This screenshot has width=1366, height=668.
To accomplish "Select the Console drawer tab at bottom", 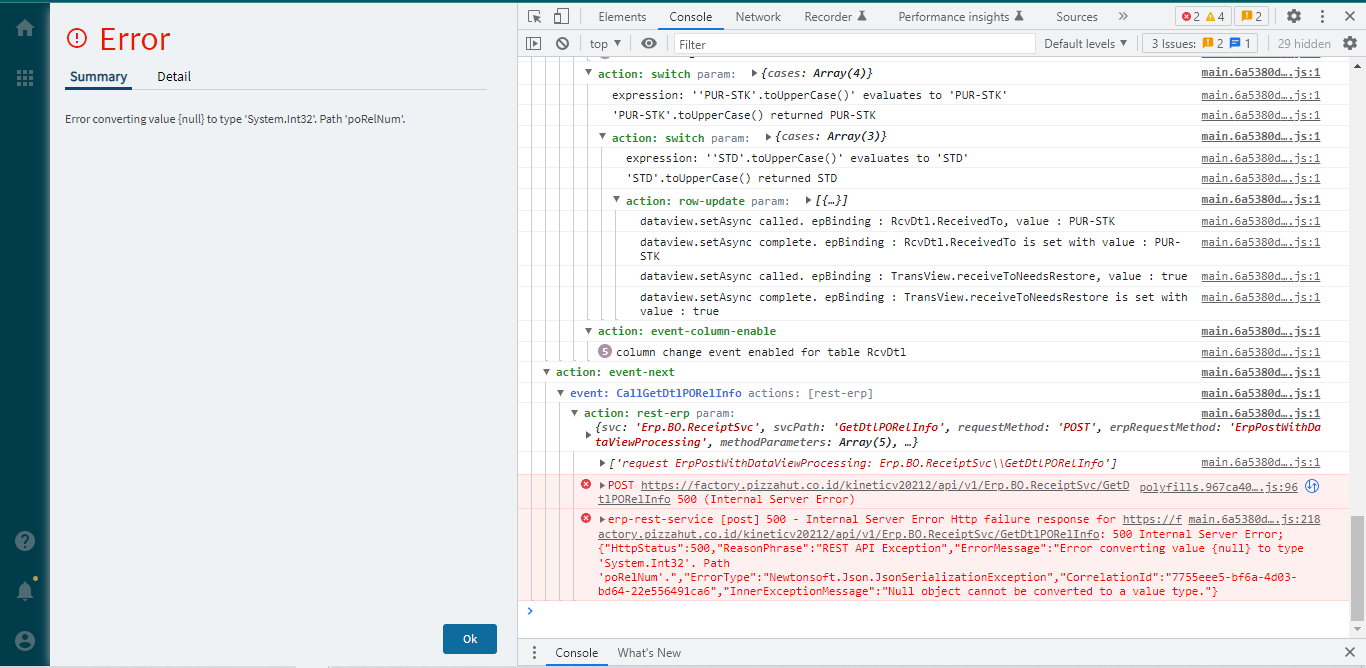I will [x=577, y=653].
